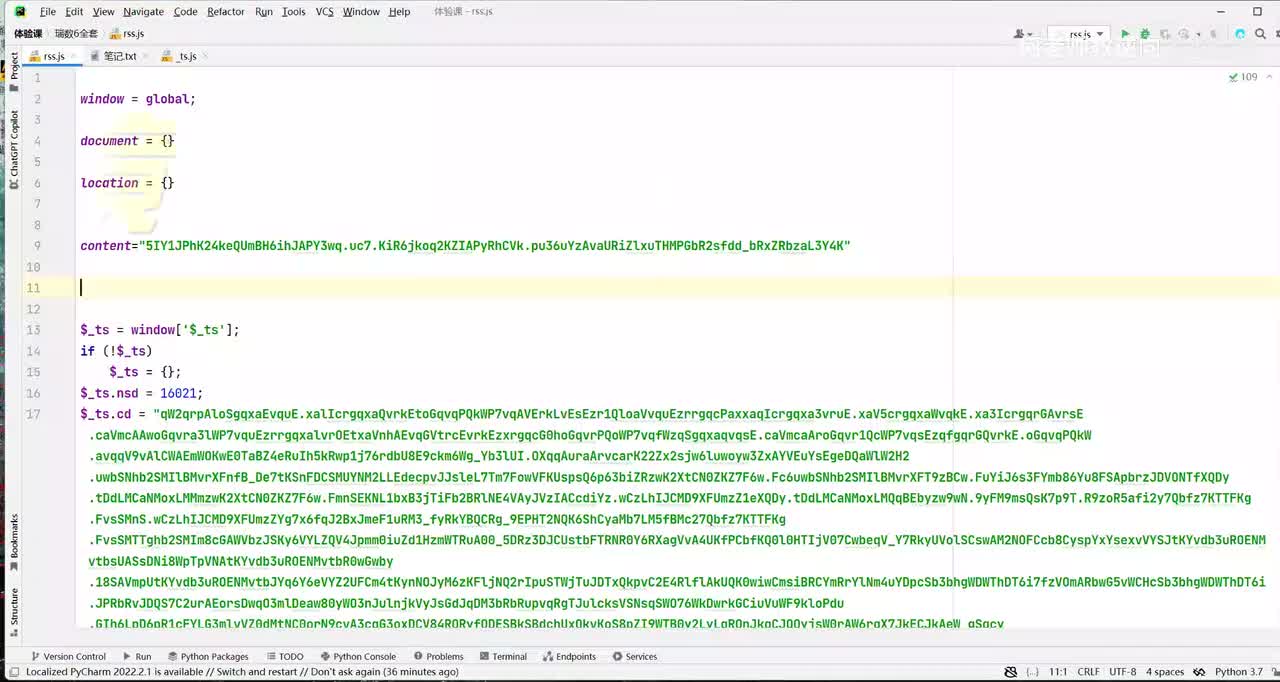Screen dimensions: 1280x682
Task: Open Python 3.7 interpreter selector
Action: 1238,672
